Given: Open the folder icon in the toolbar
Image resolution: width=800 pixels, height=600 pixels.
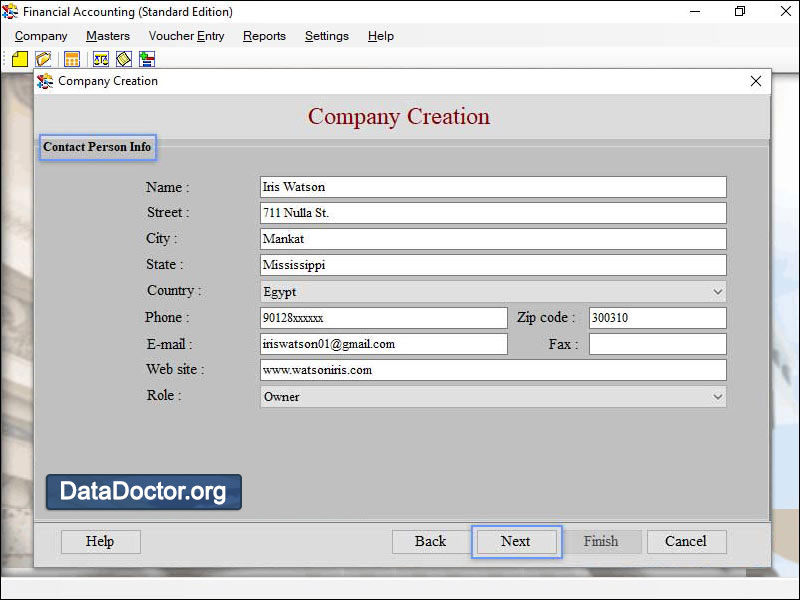Looking at the screenshot, I should (x=43, y=59).
